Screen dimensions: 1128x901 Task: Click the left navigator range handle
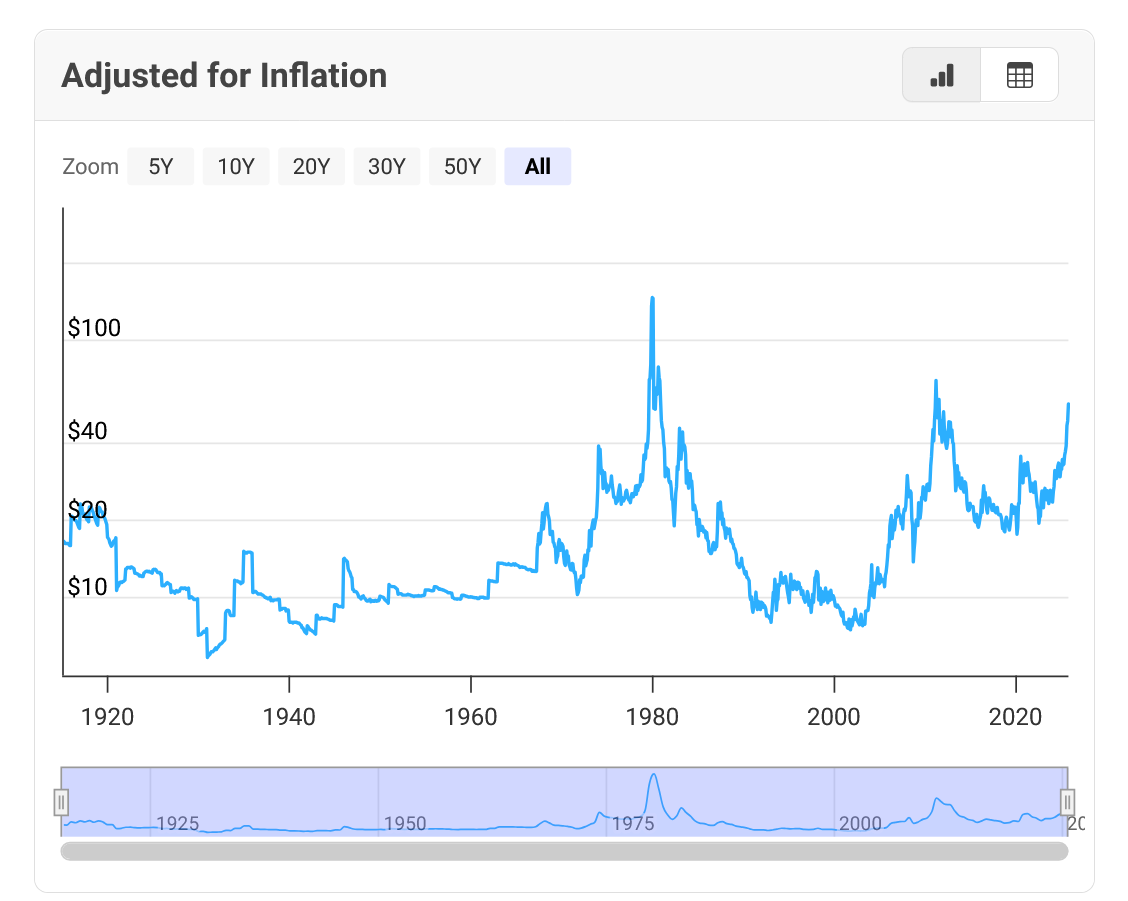click(x=61, y=802)
